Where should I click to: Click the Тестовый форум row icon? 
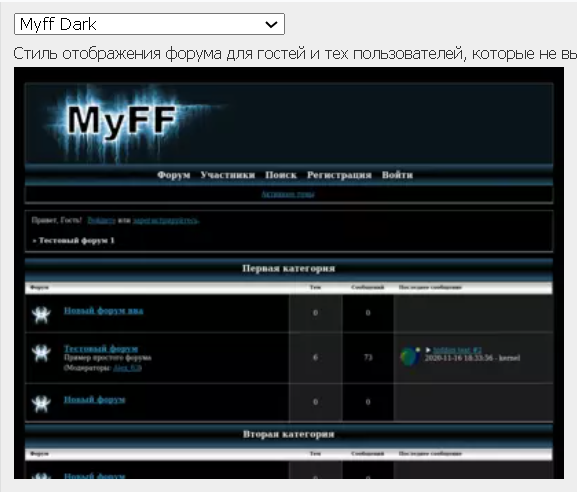[41, 353]
